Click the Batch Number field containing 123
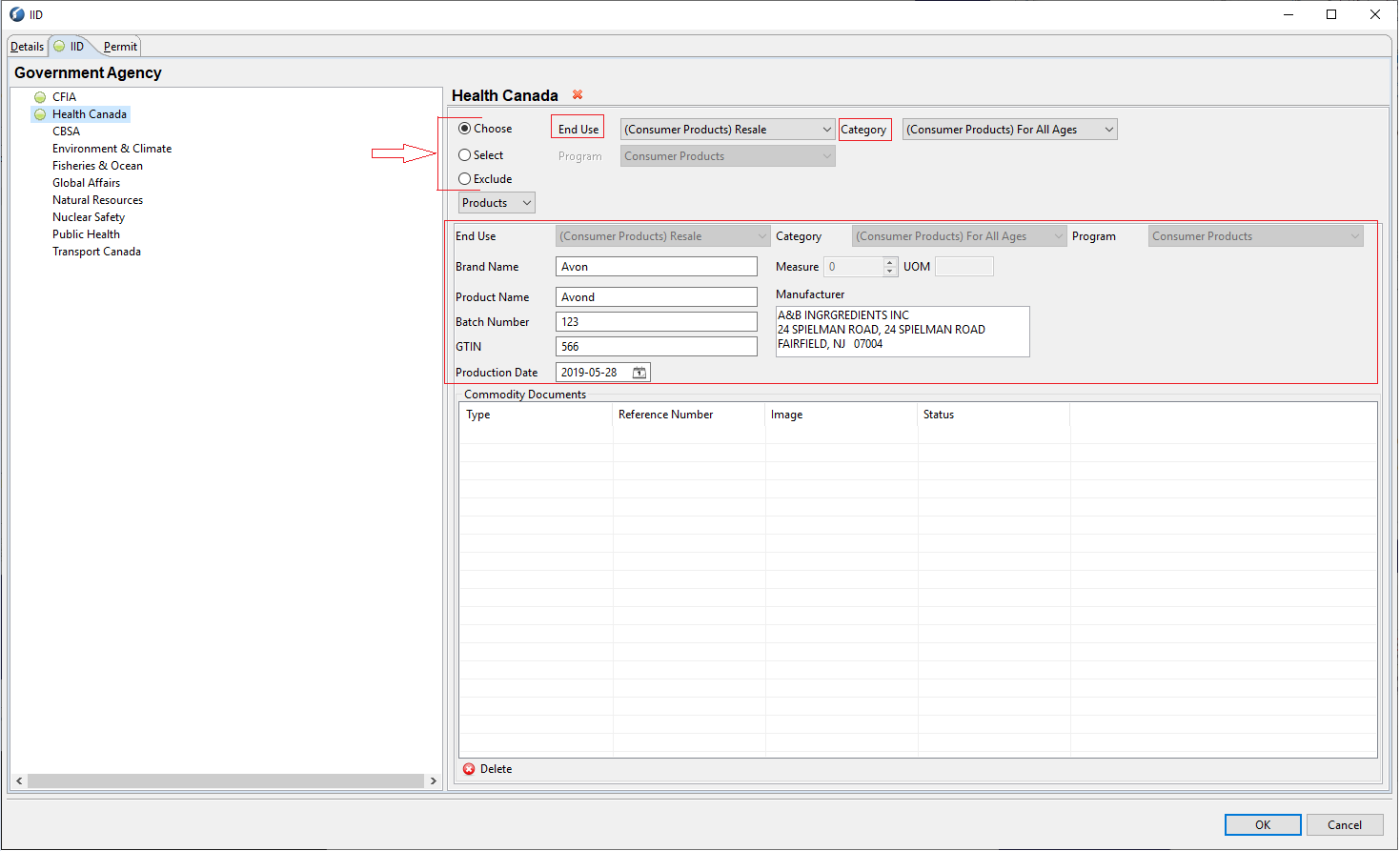Screen dimensions: 1400x851 pyautogui.click(x=657, y=322)
